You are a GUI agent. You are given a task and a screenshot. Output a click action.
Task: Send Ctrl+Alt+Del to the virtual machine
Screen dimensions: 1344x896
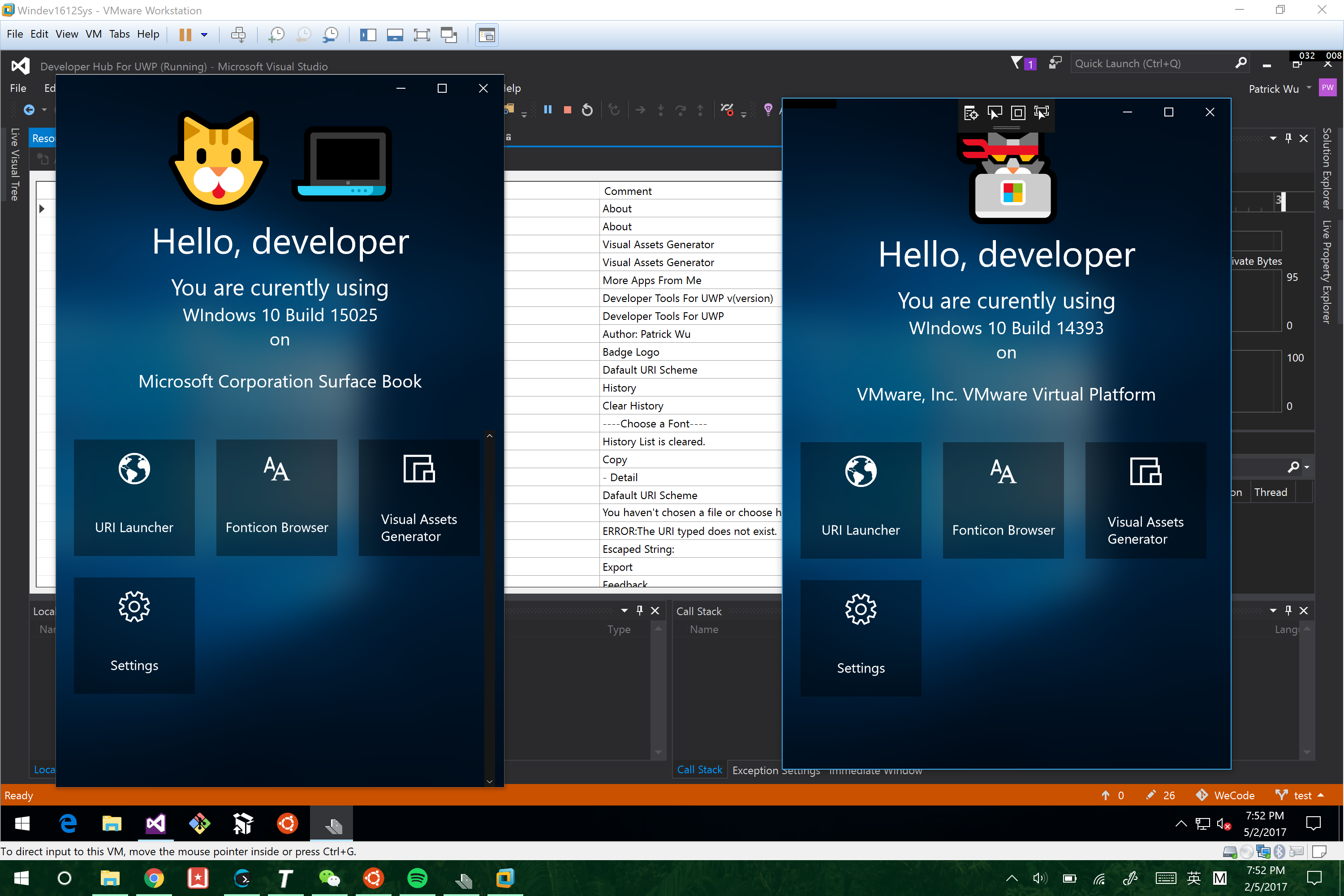tap(238, 35)
